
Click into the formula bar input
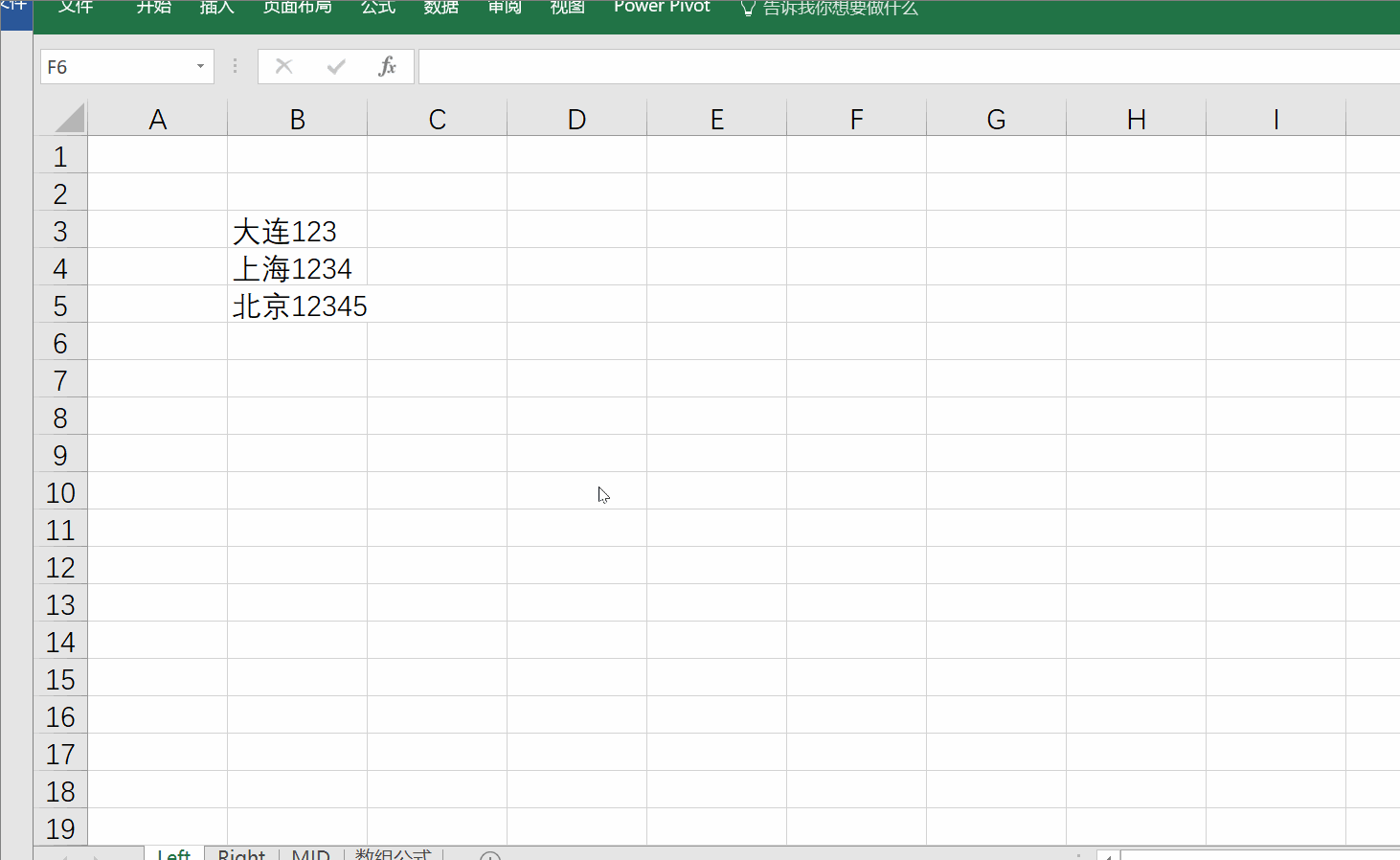(x=909, y=66)
